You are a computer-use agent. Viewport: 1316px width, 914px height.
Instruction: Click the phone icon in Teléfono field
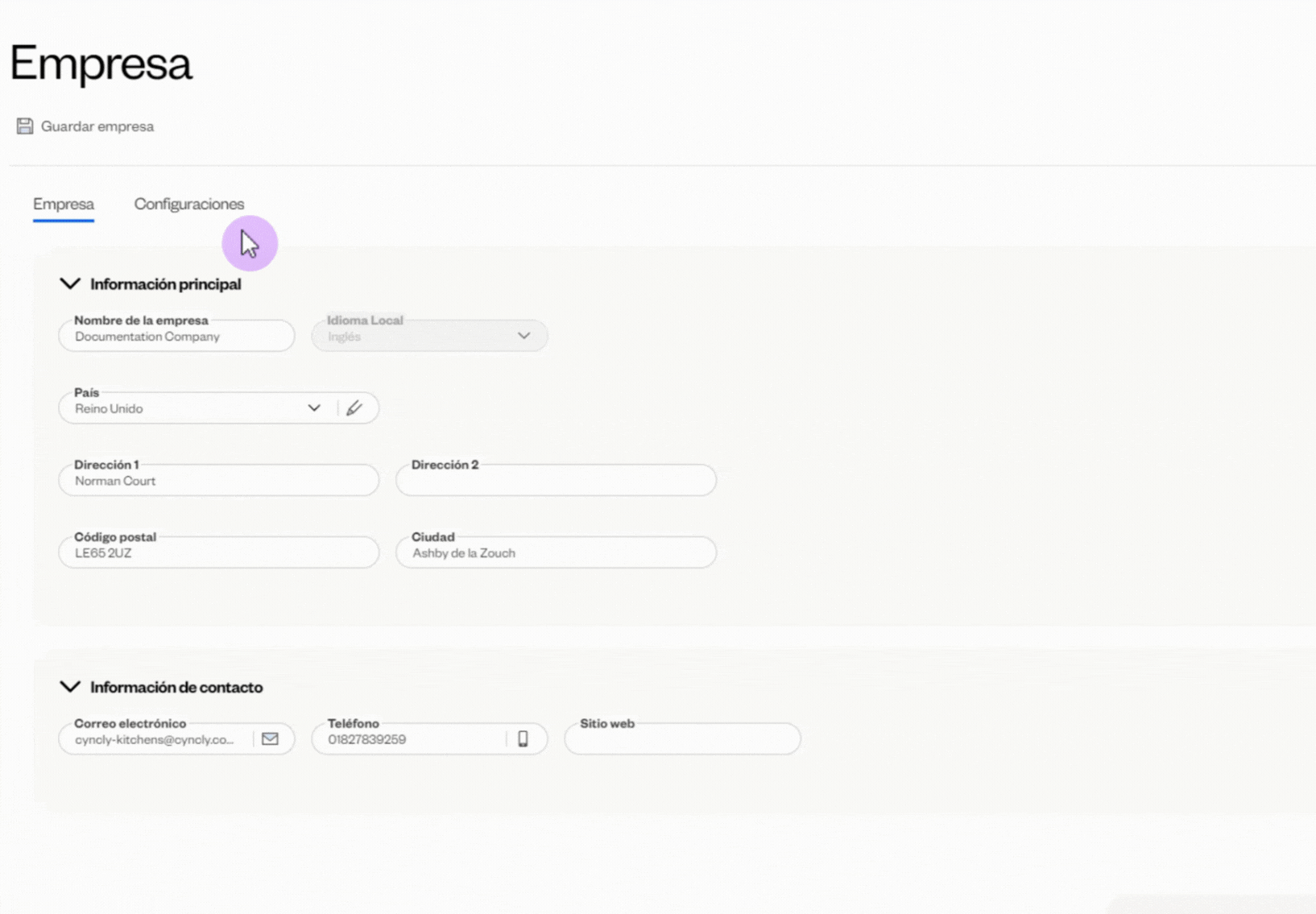point(523,739)
